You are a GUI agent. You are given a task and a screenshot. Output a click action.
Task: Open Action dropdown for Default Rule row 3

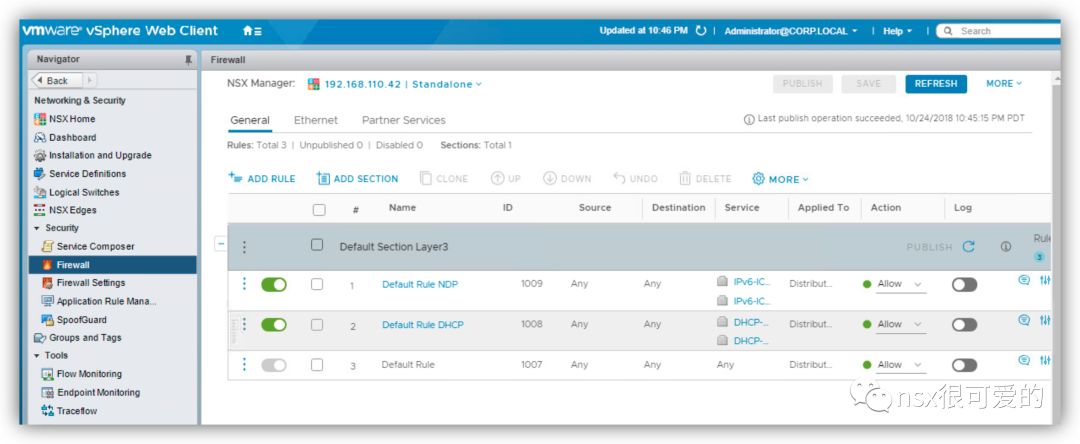pyautogui.click(x=900, y=365)
